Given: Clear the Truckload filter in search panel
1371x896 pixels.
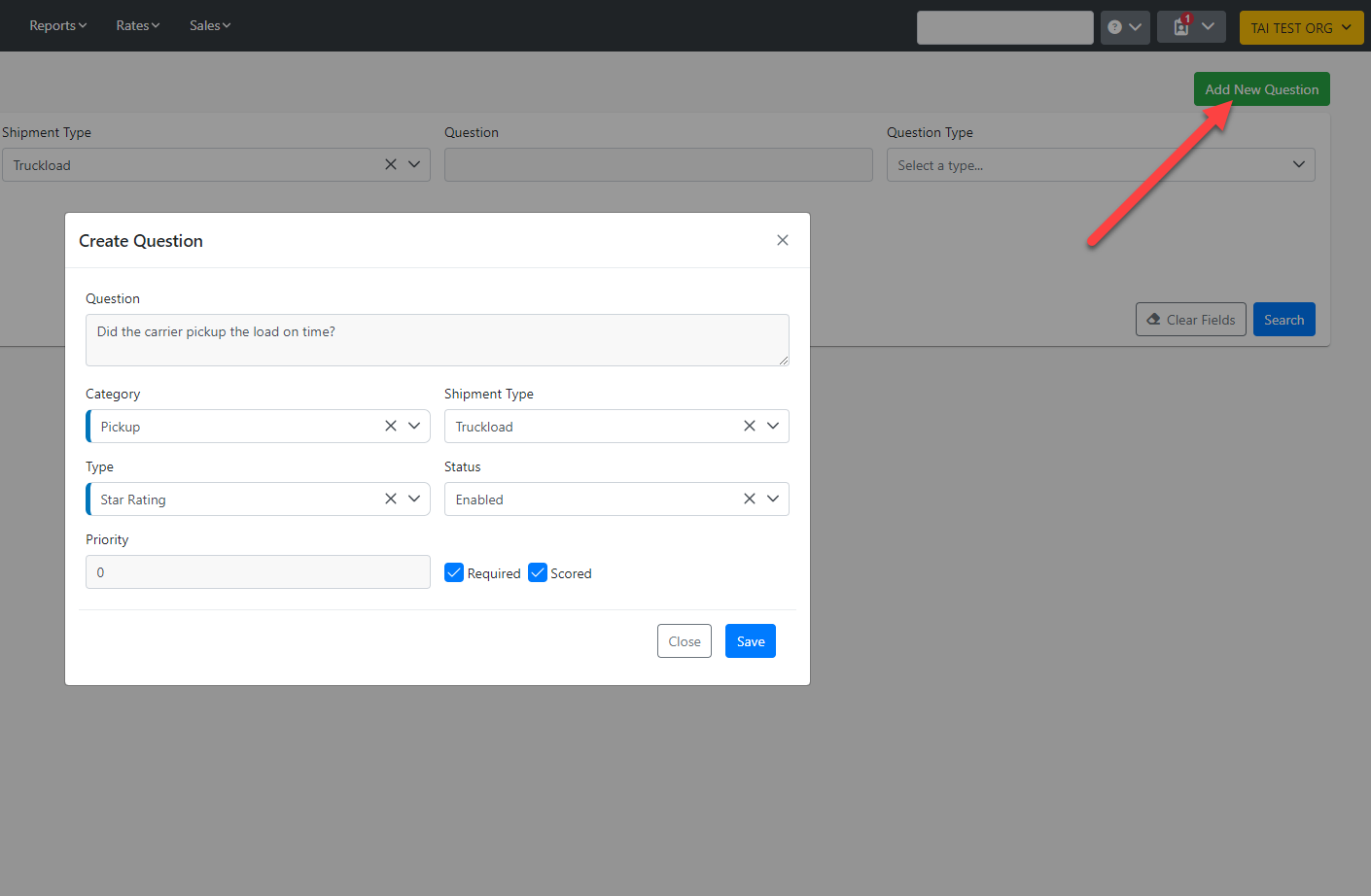Looking at the screenshot, I should [x=390, y=164].
